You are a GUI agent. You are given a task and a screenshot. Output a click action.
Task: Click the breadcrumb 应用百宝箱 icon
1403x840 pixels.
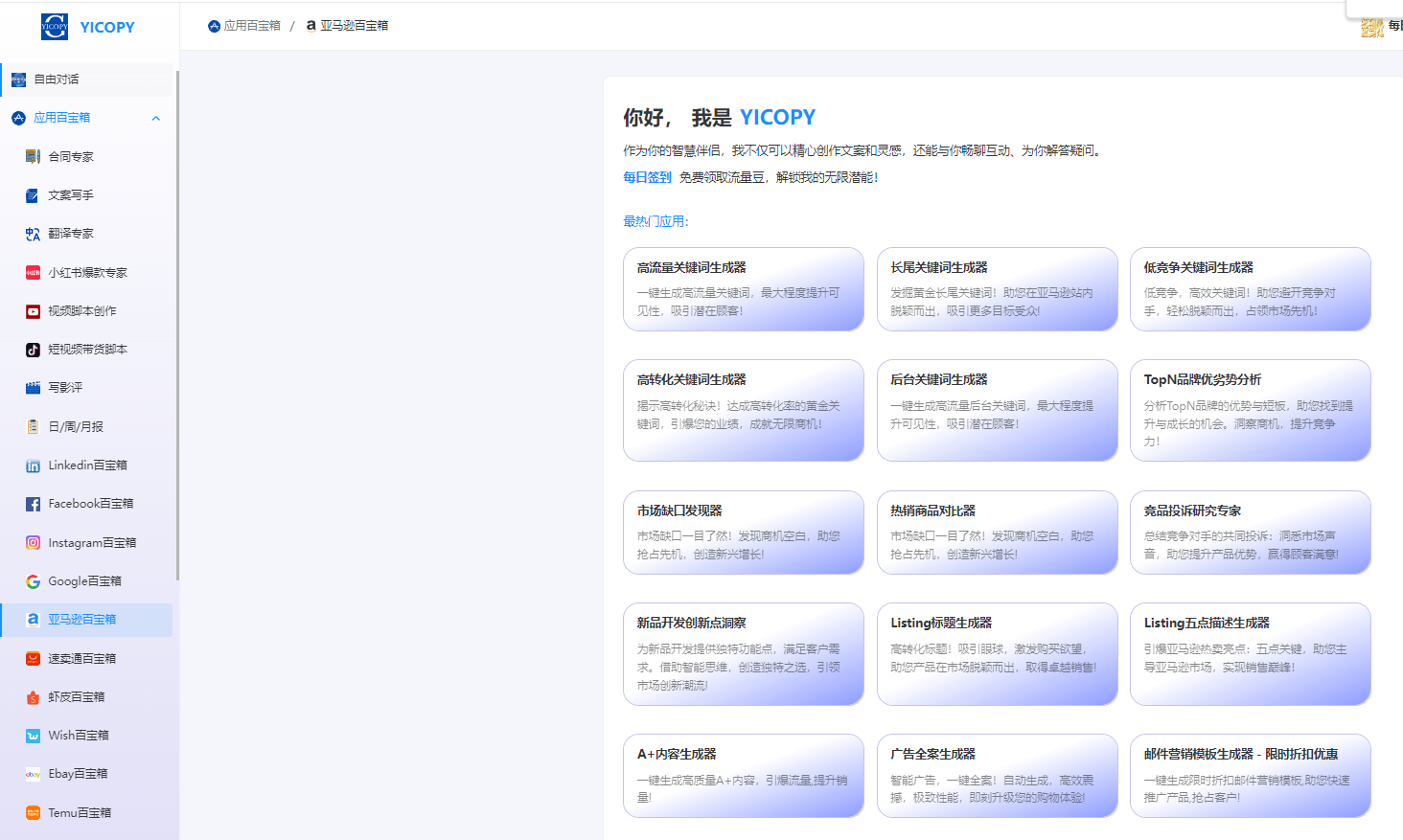click(x=214, y=26)
